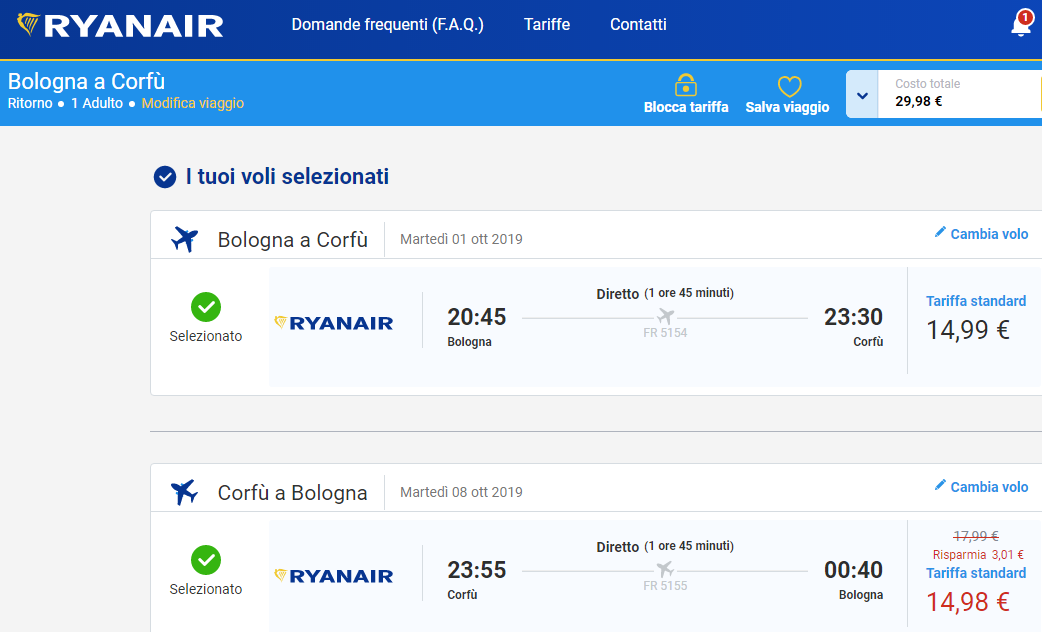
Task: Toggle the Selezionato checkmark for flight FR 5155
Action: coord(206,560)
